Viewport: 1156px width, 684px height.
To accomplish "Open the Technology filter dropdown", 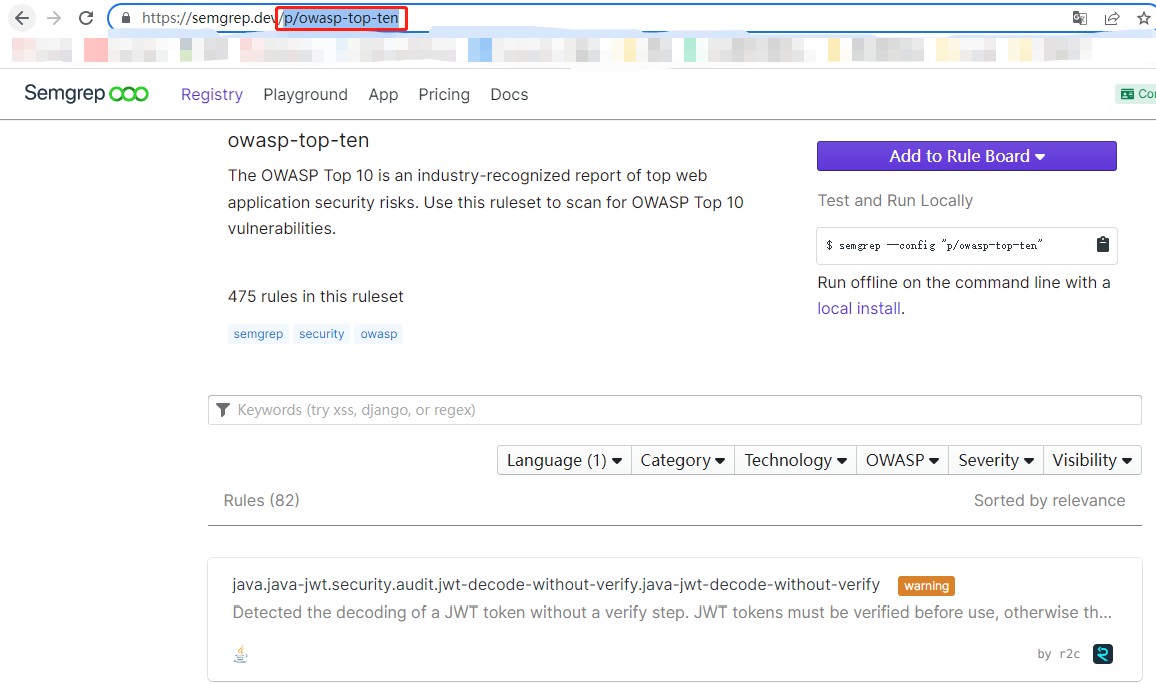I will click(795, 460).
